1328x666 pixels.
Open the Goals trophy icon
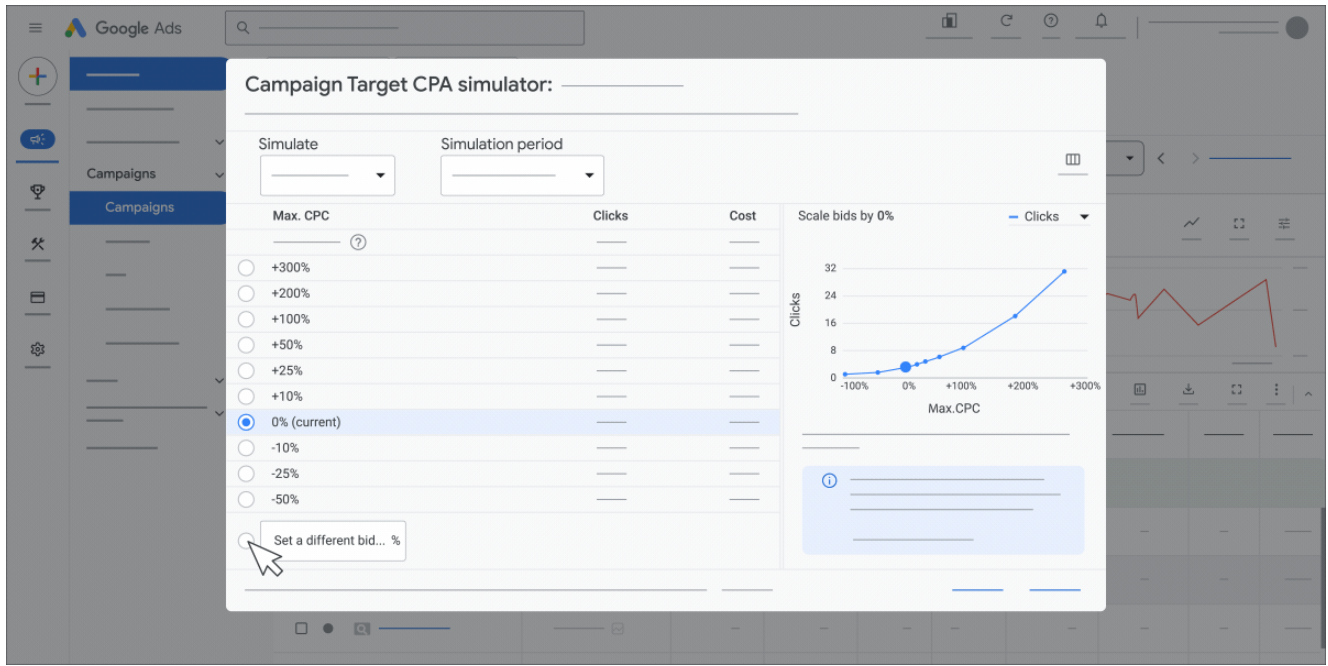point(37,192)
